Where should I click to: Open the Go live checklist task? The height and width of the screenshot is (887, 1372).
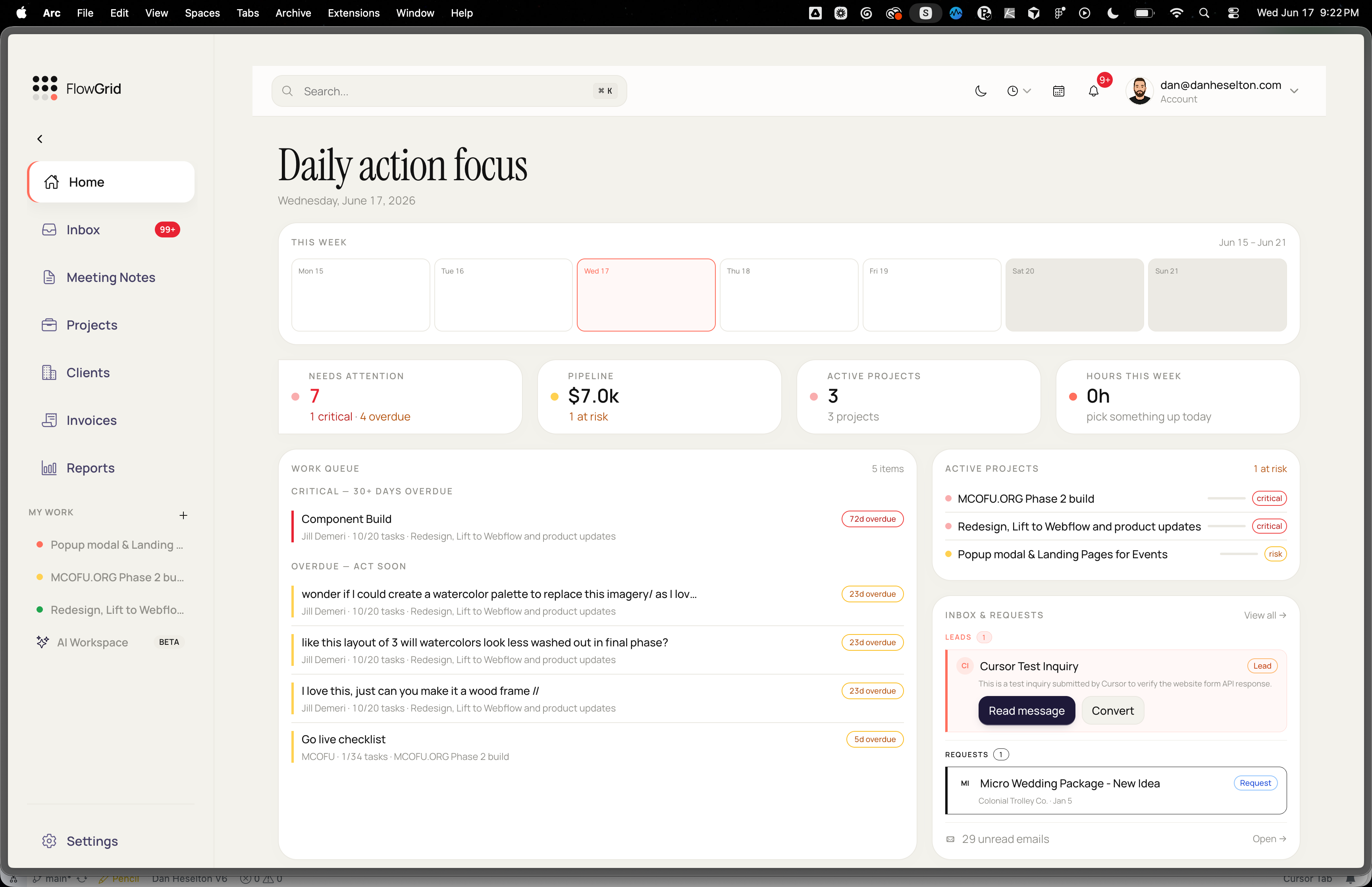[x=597, y=747]
